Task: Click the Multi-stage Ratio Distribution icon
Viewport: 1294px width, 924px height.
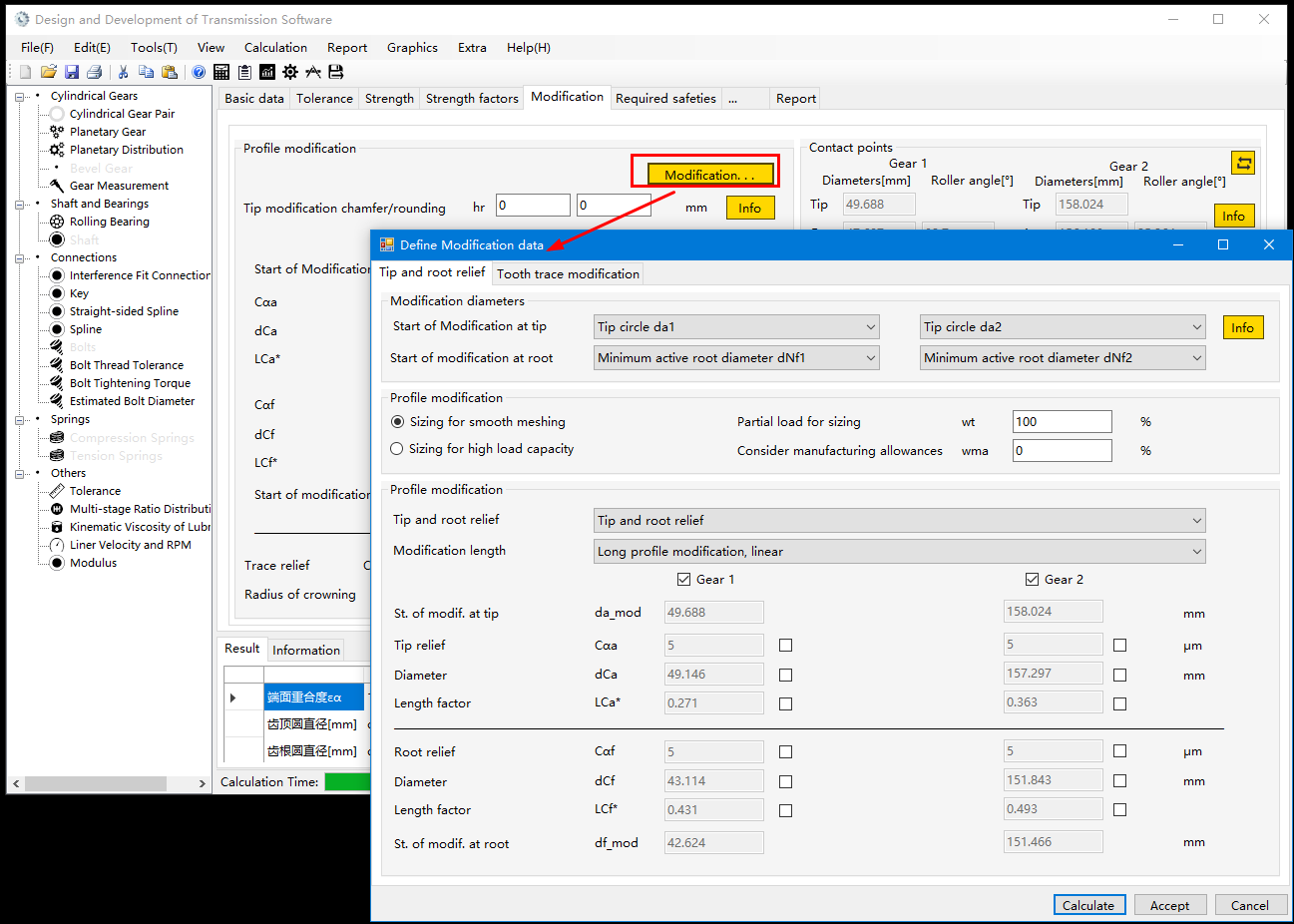Action: (x=57, y=509)
